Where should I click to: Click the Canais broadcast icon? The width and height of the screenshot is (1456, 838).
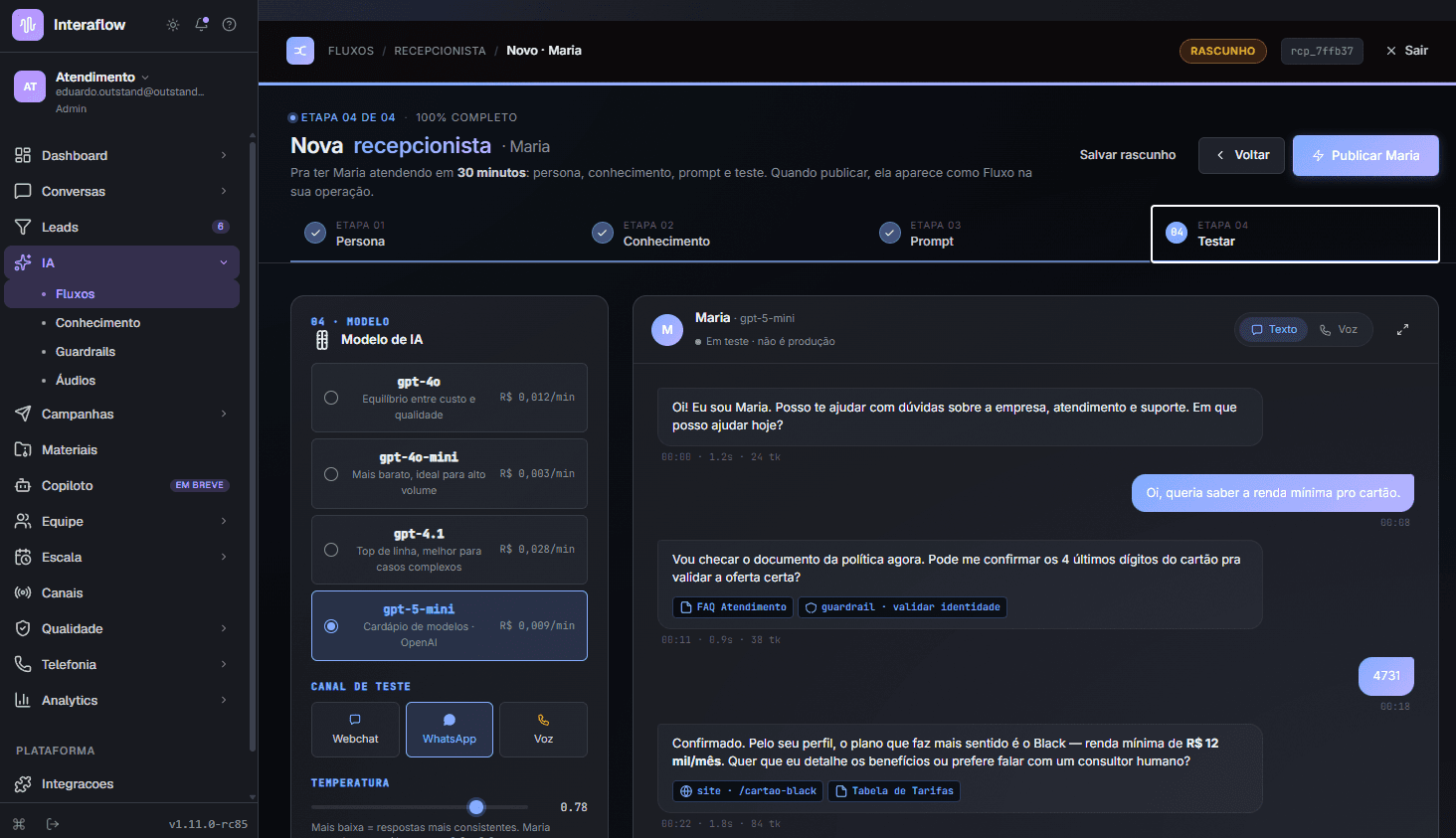tap(23, 592)
